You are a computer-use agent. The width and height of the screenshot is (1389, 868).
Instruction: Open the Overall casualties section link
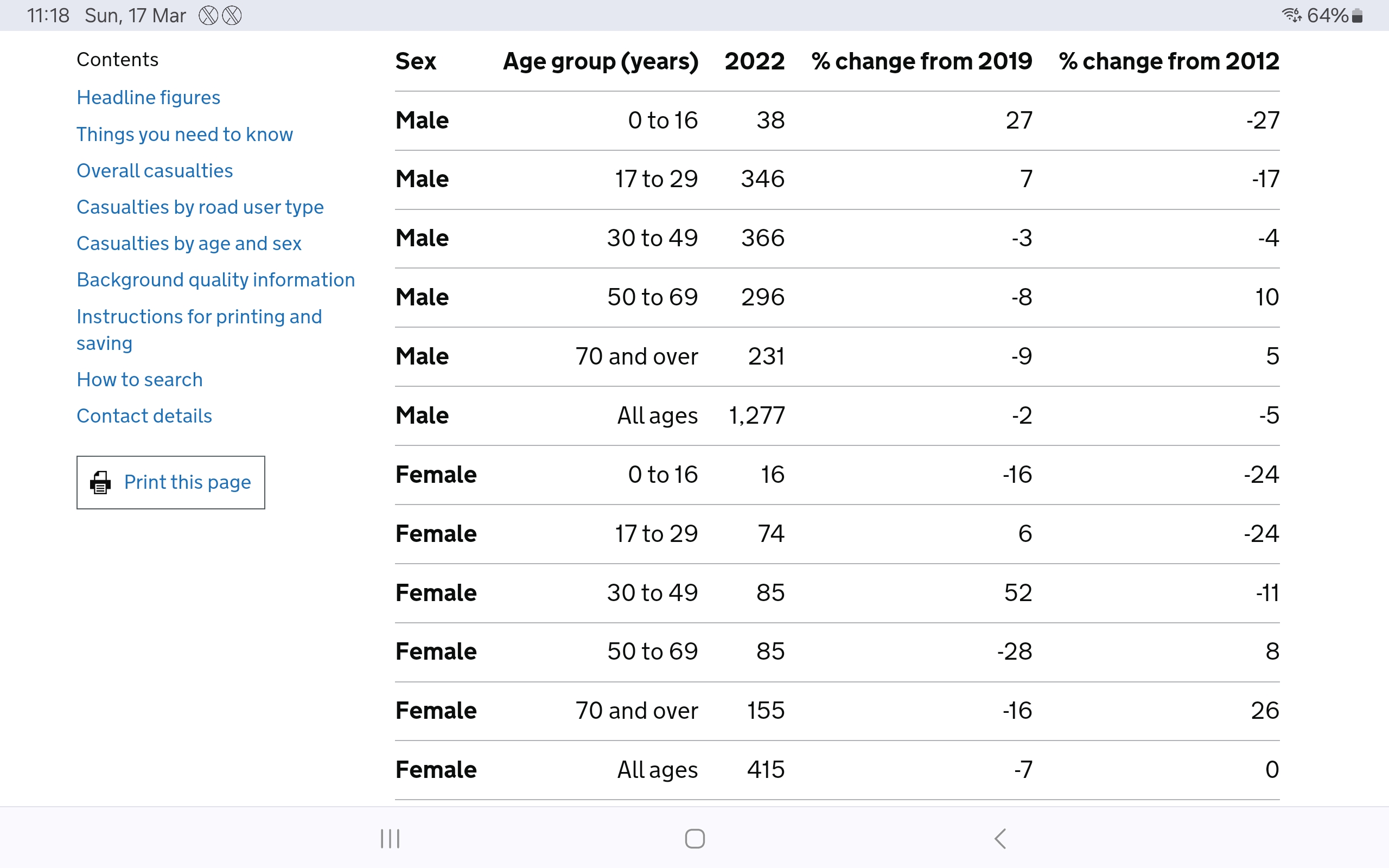click(155, 170)
